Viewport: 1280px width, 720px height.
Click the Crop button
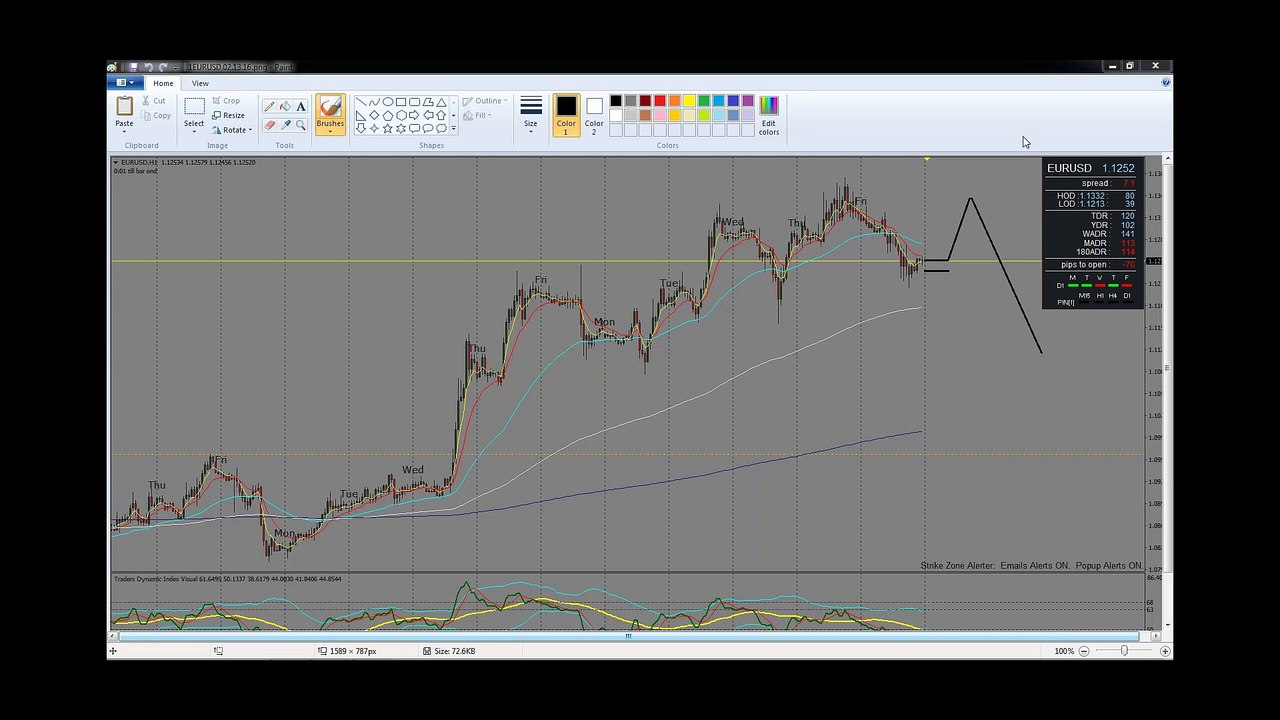pyautogui.click(x=225, y=101)
